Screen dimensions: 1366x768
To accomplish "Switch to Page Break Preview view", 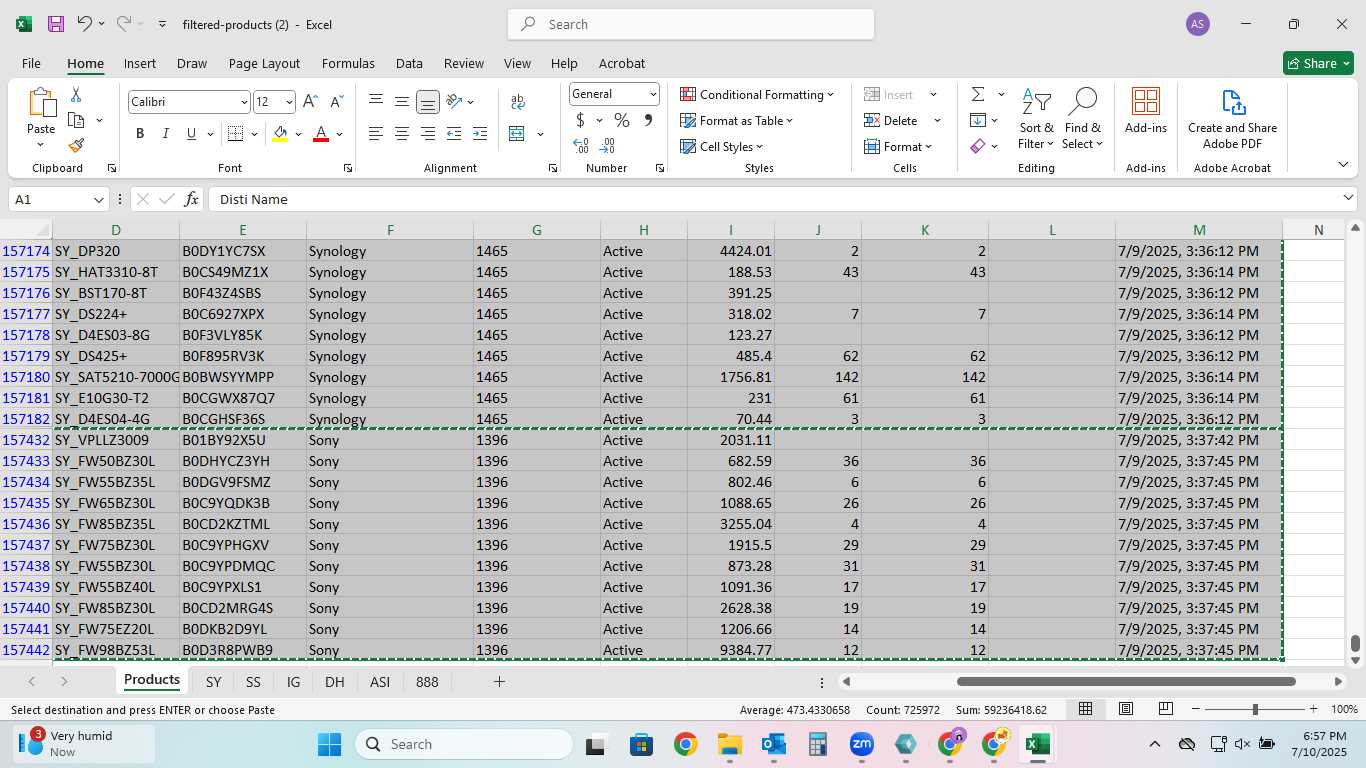I will point(1166,709).
